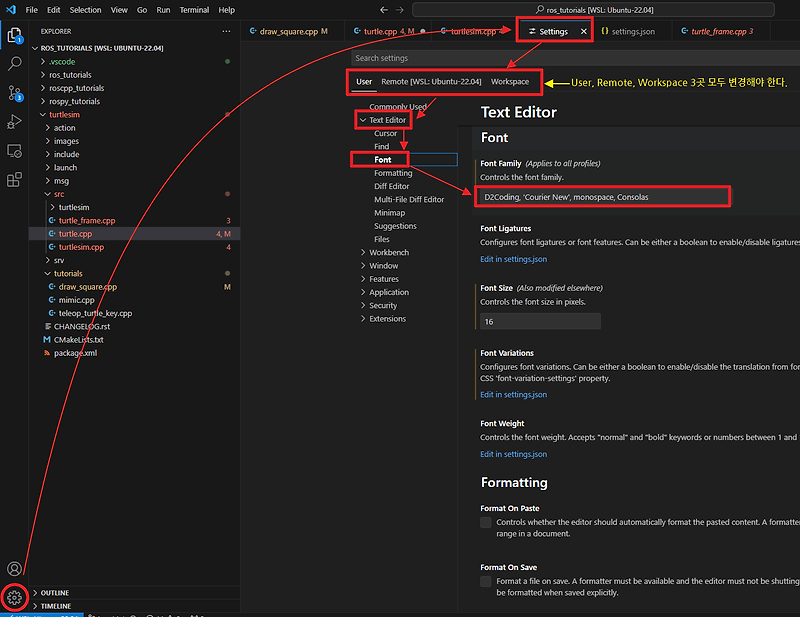800x617 pixels.
Task: Open Remote Explorer view
Action: pyautogui.click(x=14, y=151)
